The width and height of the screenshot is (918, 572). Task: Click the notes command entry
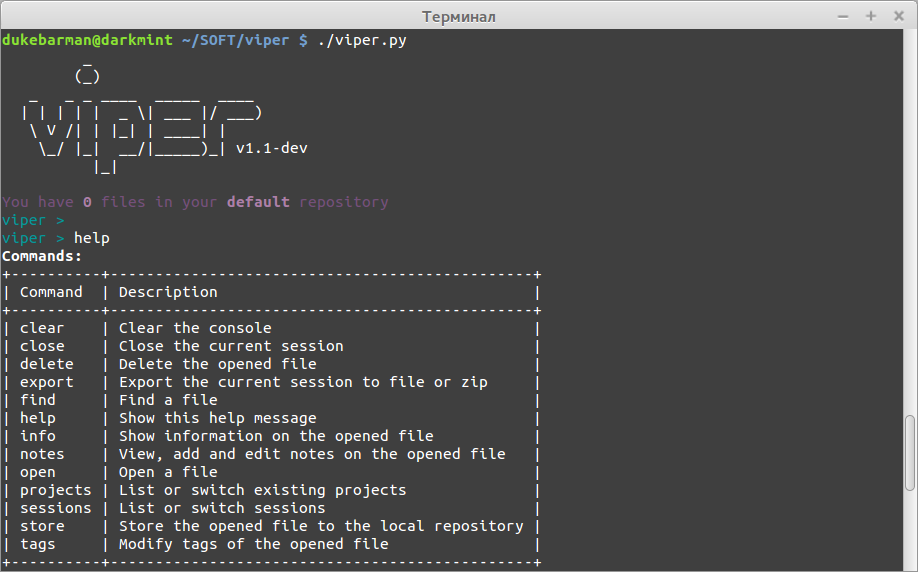(x=42, y=454)
